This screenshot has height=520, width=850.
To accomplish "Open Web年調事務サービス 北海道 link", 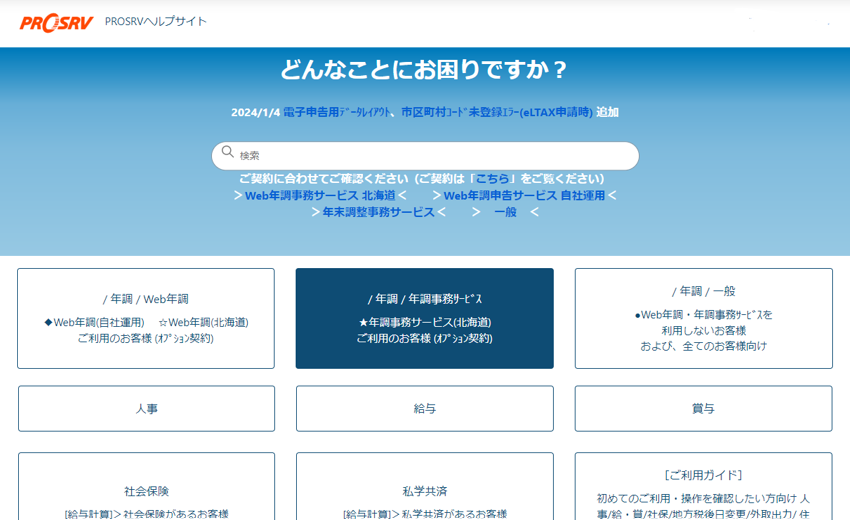I will (x=320, y=195).
